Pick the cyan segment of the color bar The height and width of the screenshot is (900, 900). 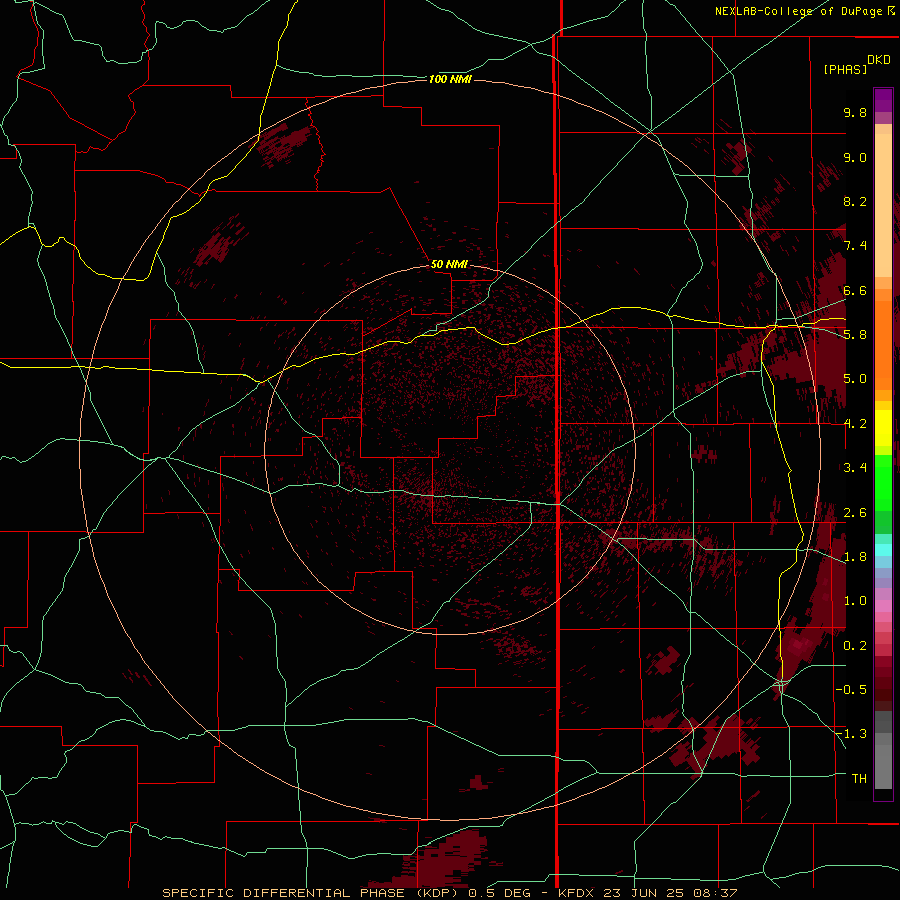(883, 550)
